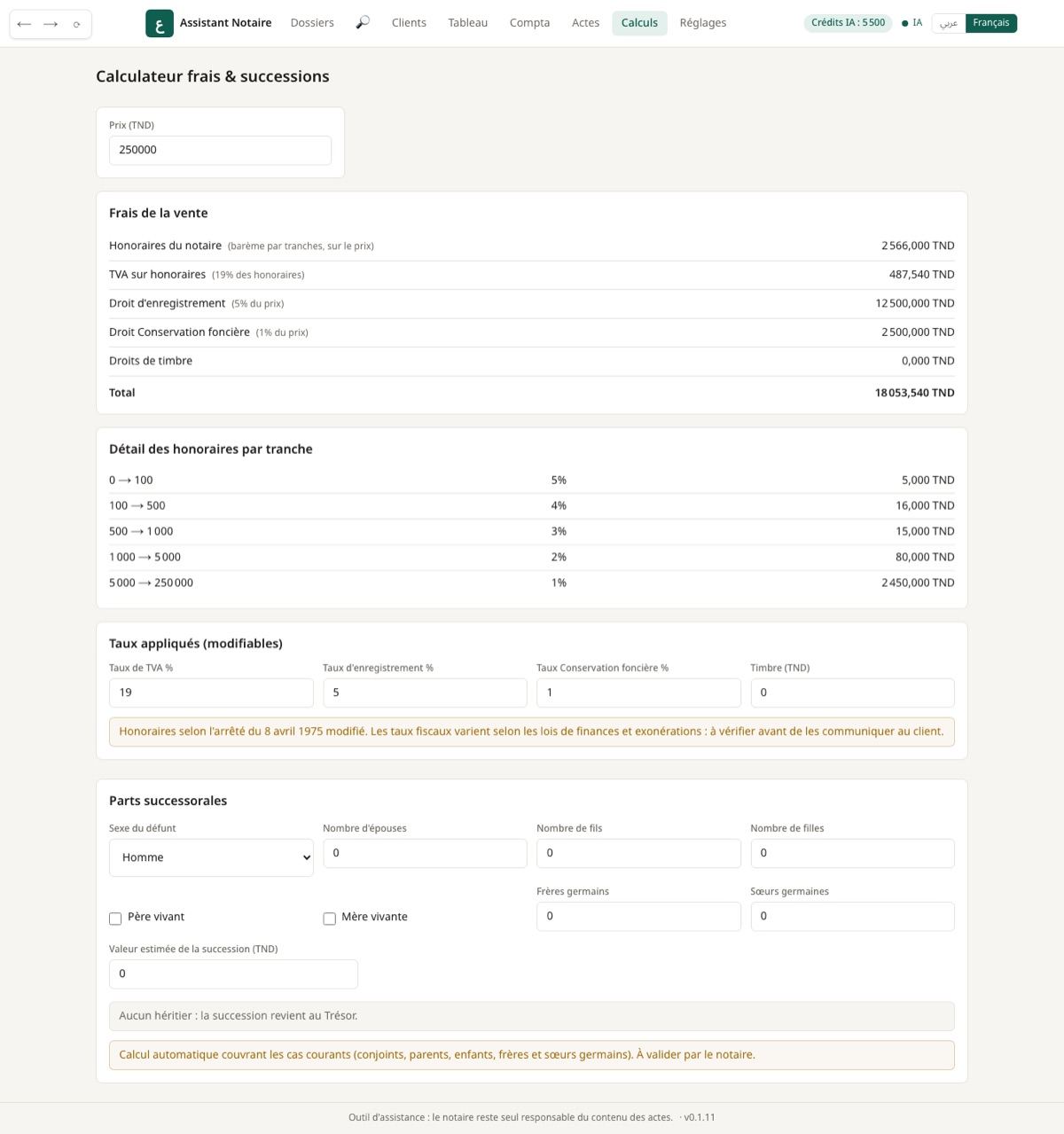
Task: Edit the Taux de TVA % field
Action: (211, 692)
